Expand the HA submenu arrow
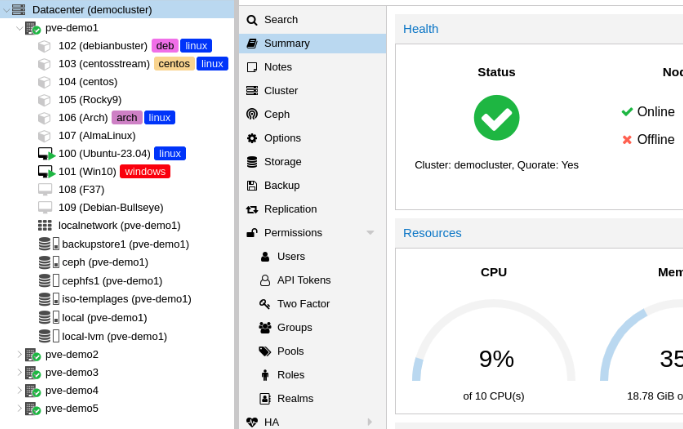 tap(370, 422)
